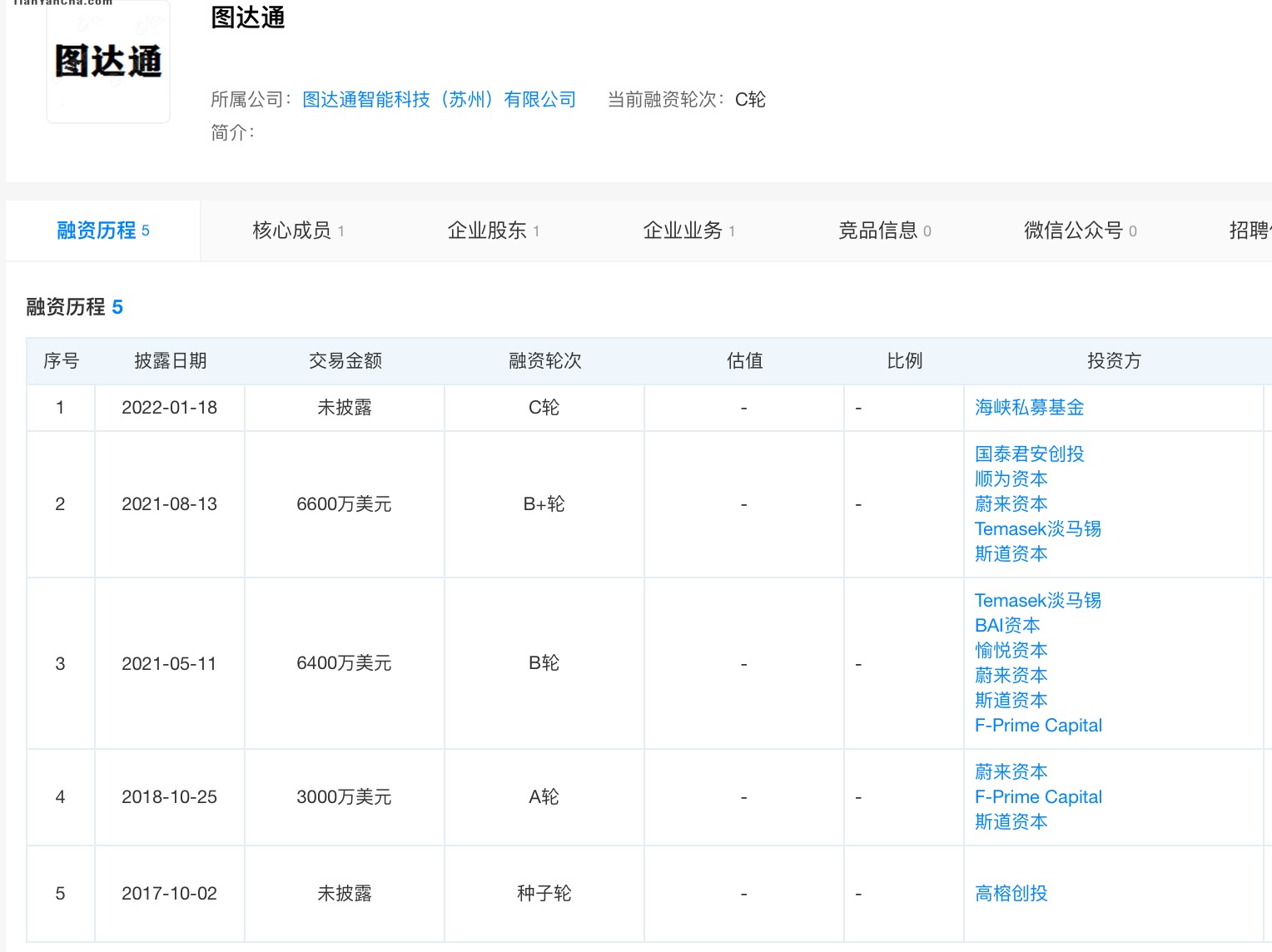Open 蔚来资本 in the A轮 row
This screenshot has height=952, width=1272.
(x=1011, y=772)
